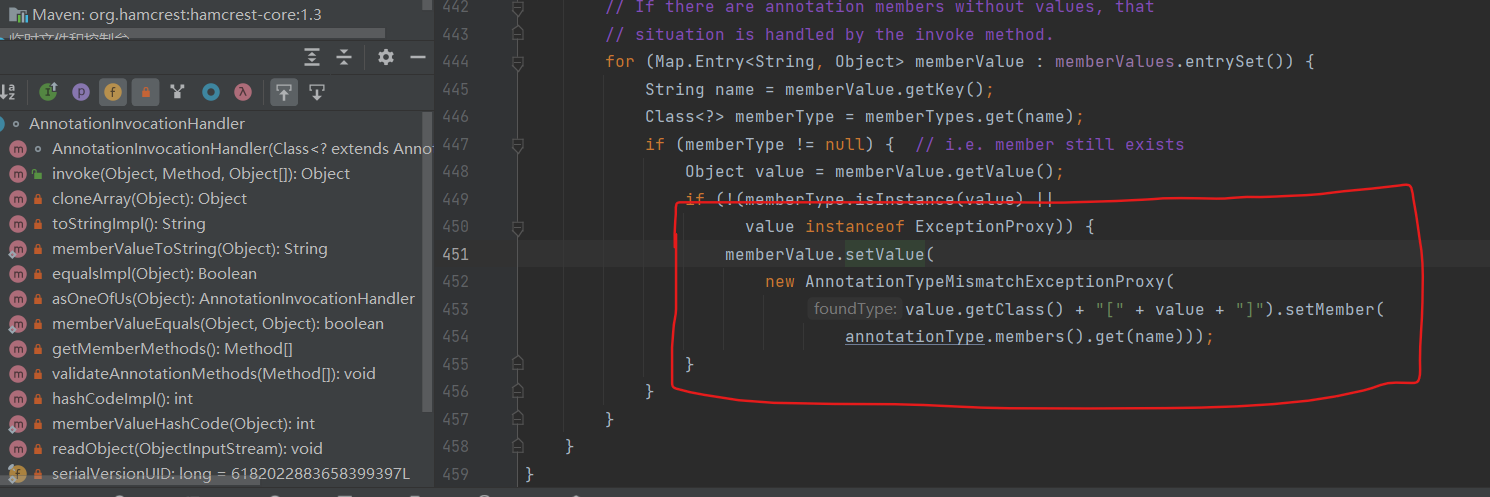Sort members alphabetically

click(x=8, y=92)
